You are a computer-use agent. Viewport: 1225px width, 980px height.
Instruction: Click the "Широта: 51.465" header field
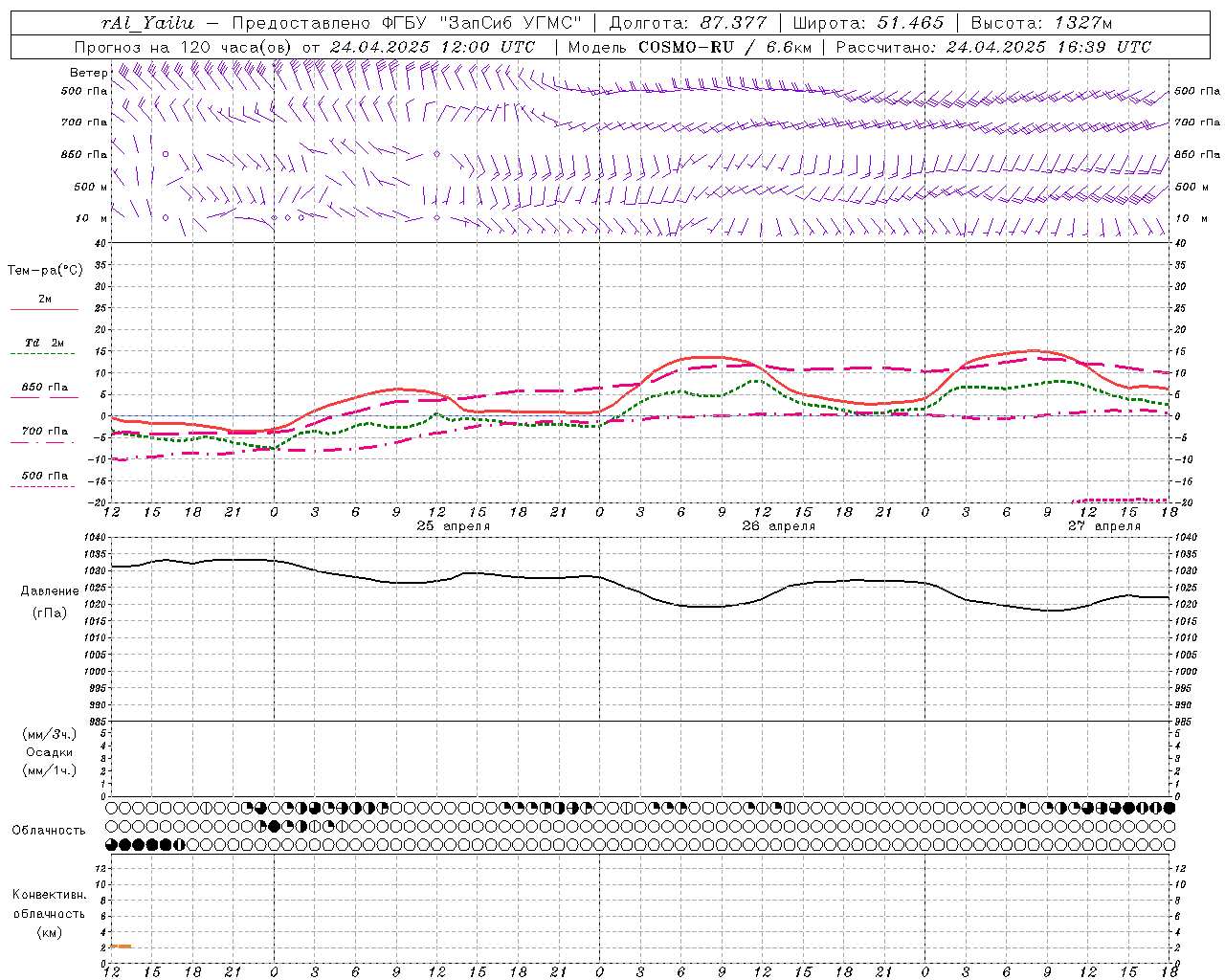click(x=868, y=23)
